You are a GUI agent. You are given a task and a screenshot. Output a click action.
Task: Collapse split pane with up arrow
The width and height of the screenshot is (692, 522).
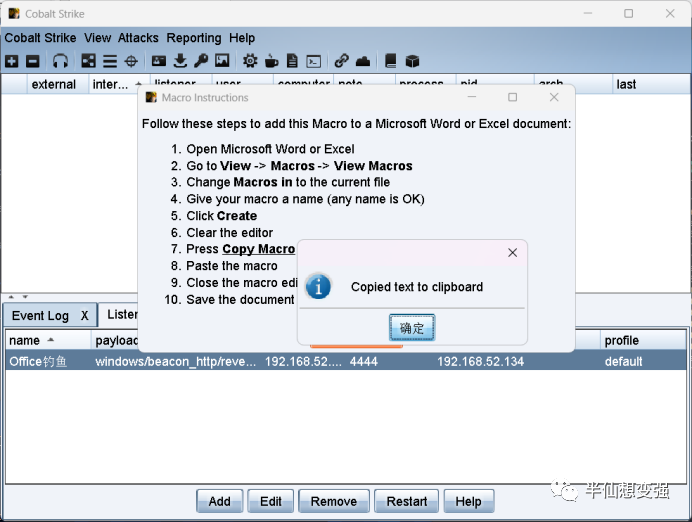tap(11, 297)
